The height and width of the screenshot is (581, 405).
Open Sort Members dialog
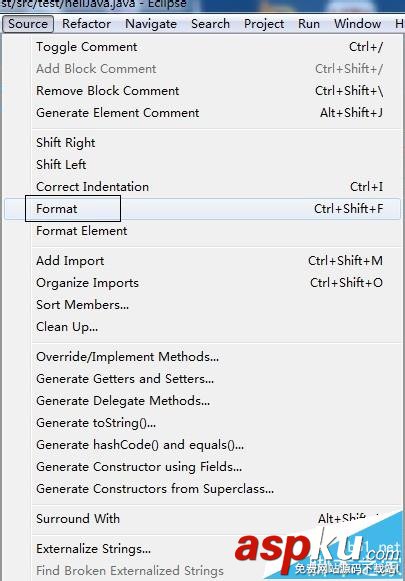[x=203, y=305]
